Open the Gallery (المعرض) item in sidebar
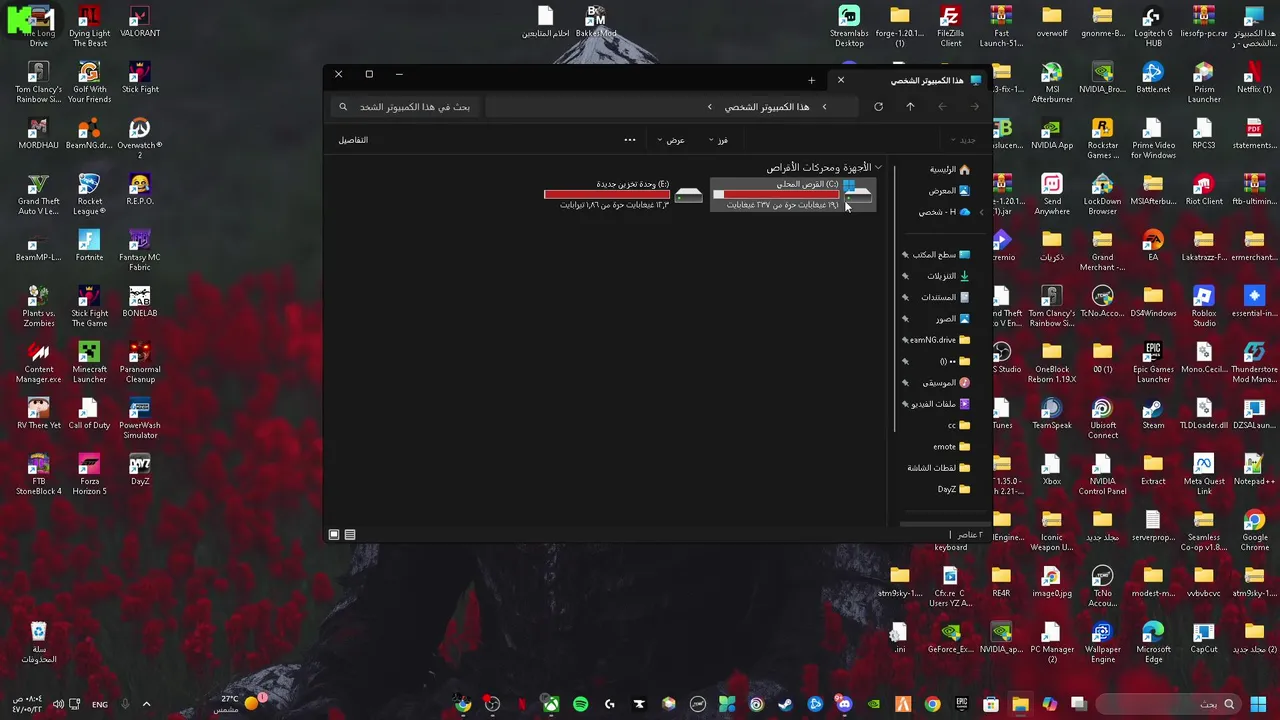The width and height of the screenshot is (1280, 720). coord(949,191)
